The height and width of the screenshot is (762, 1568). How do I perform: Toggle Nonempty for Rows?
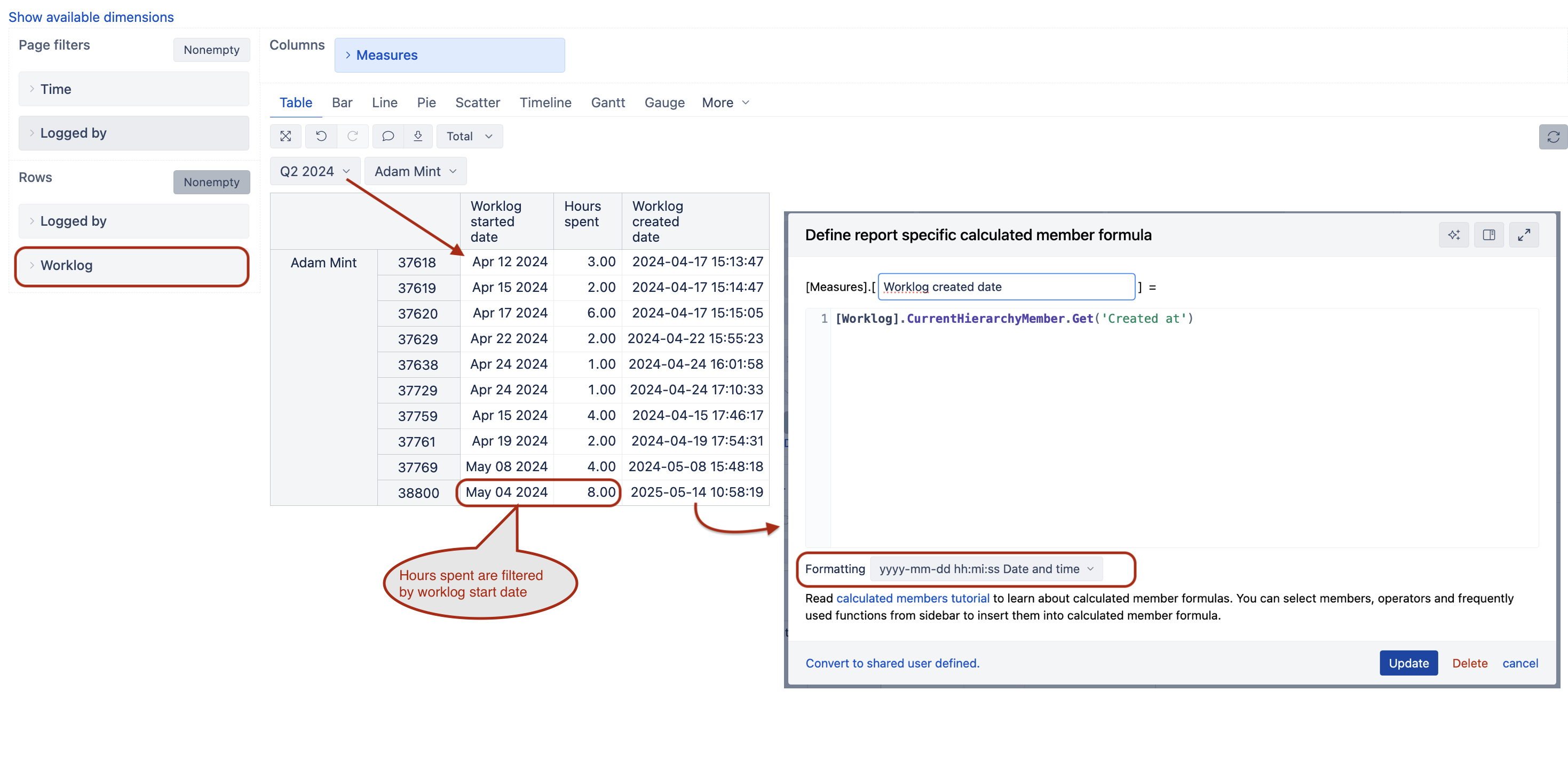[x=211, y=182]
